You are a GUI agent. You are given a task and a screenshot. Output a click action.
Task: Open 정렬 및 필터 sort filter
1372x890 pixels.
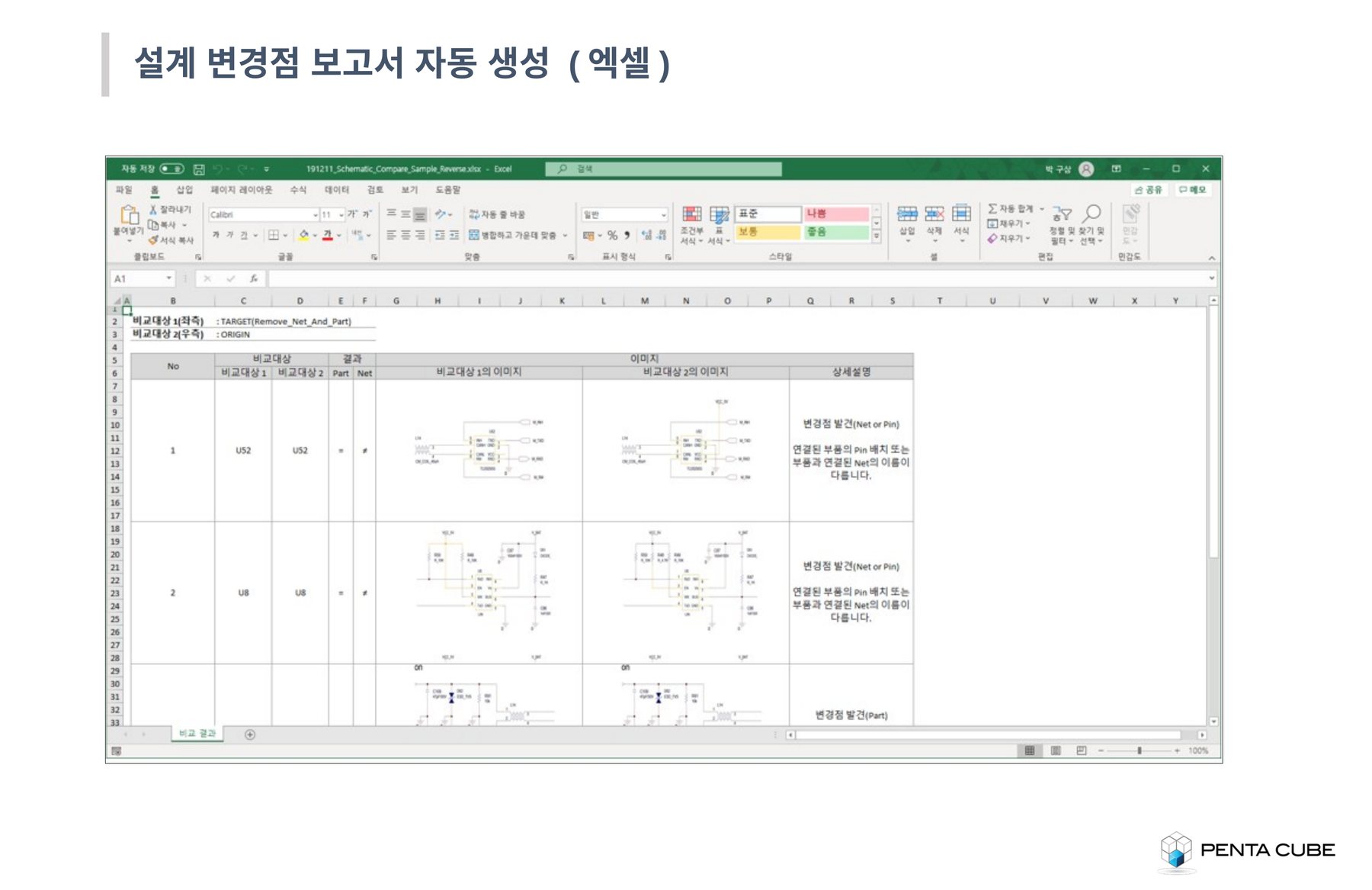pyautogui.click(x=1062, y=225)
